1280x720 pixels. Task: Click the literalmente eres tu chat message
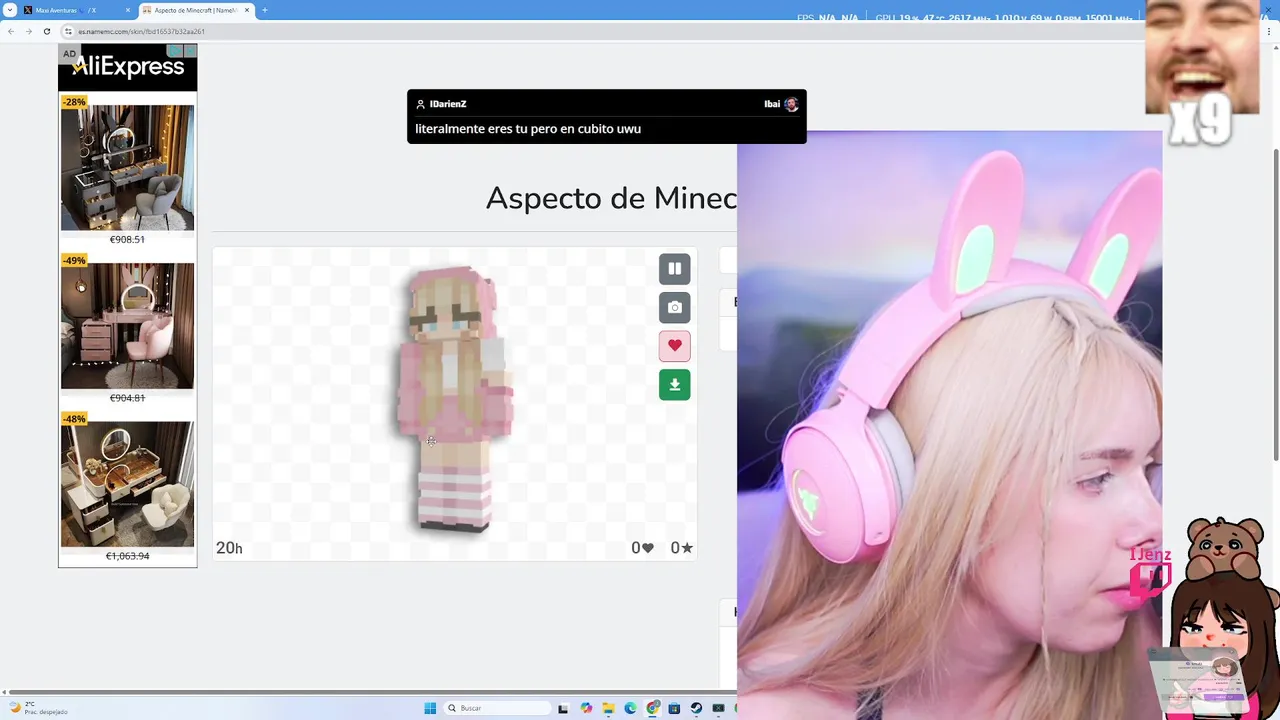(x=528, y=129)
